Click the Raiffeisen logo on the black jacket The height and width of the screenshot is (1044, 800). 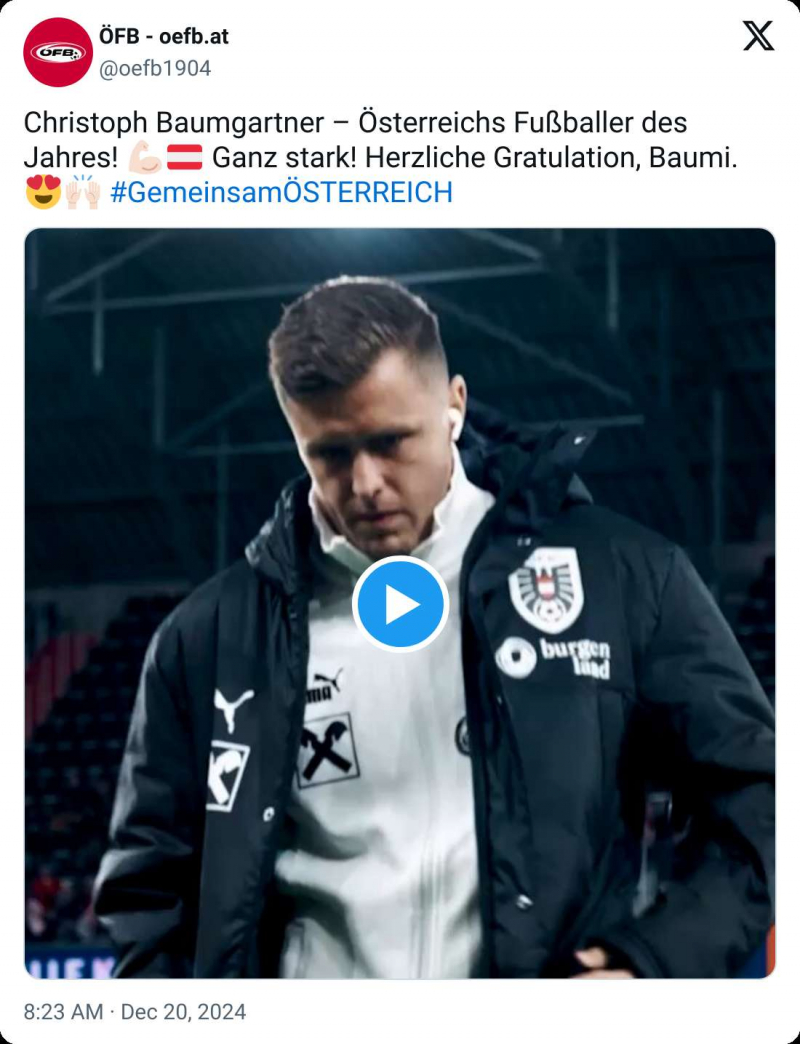click(x=227, y=775)
